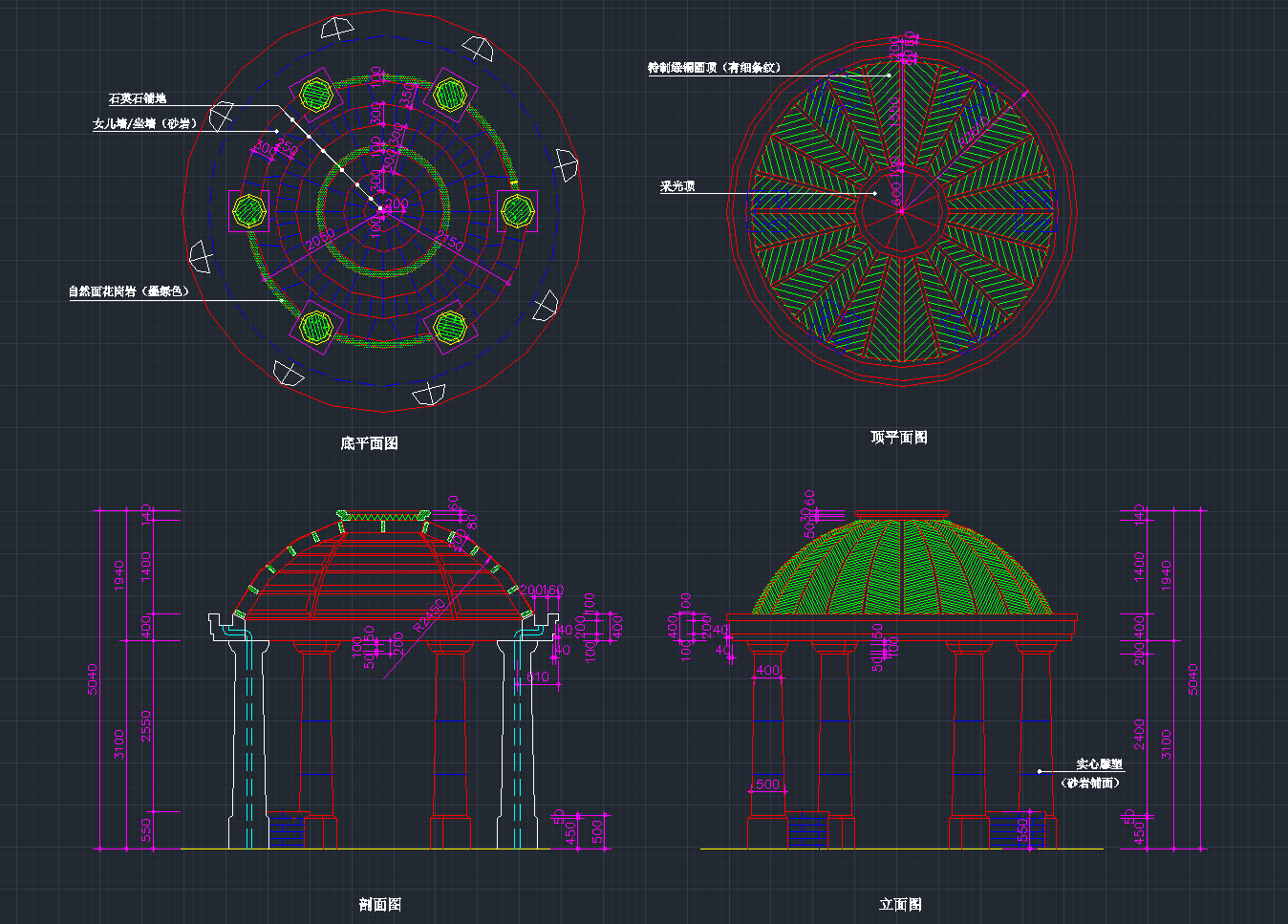Select the 特制绿铜圆顶 roof annotation
This screenshot has width=1288, height=924.
pyautogui.click(x=714, y=68)
